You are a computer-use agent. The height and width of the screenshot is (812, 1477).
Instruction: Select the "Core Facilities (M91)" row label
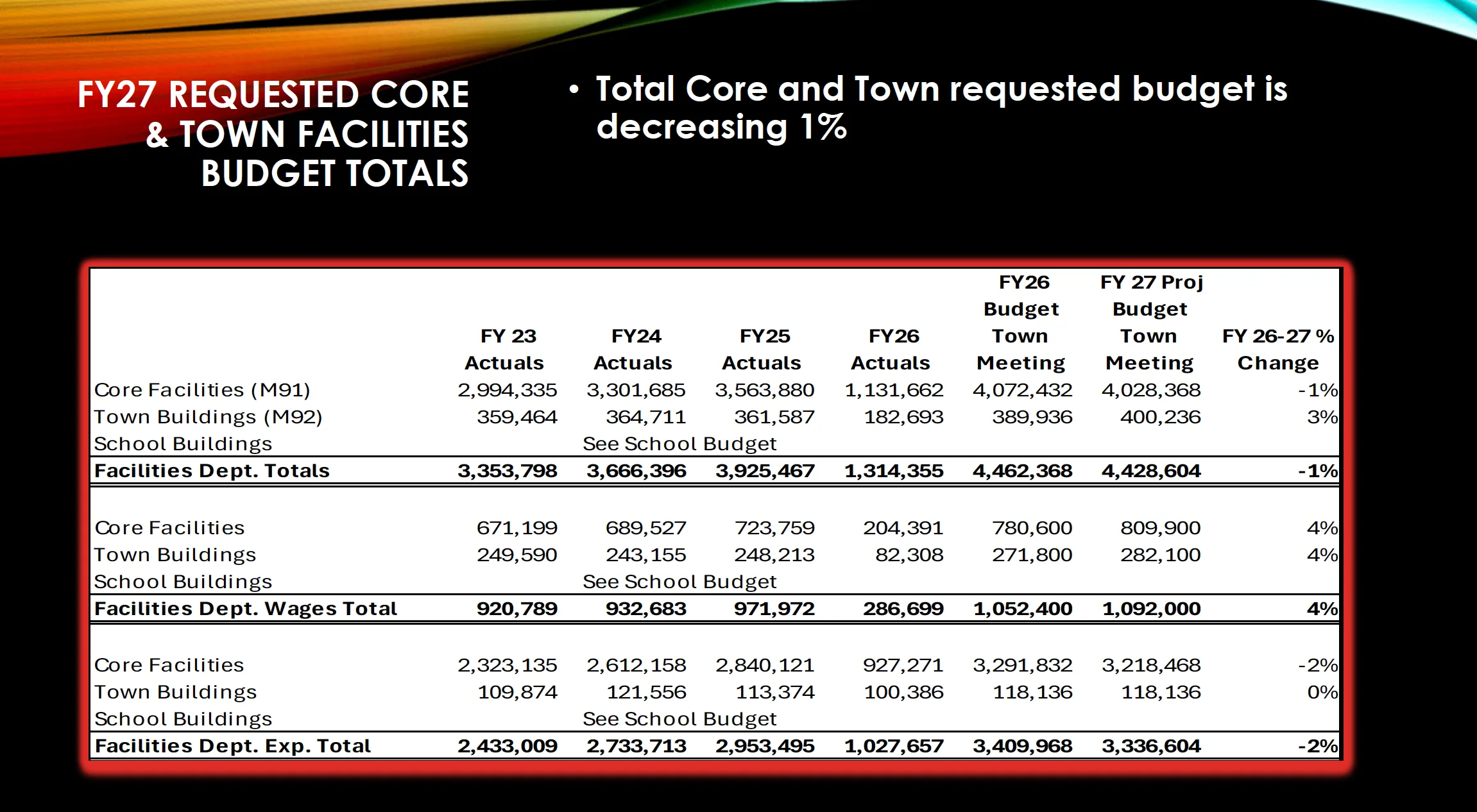202,390
